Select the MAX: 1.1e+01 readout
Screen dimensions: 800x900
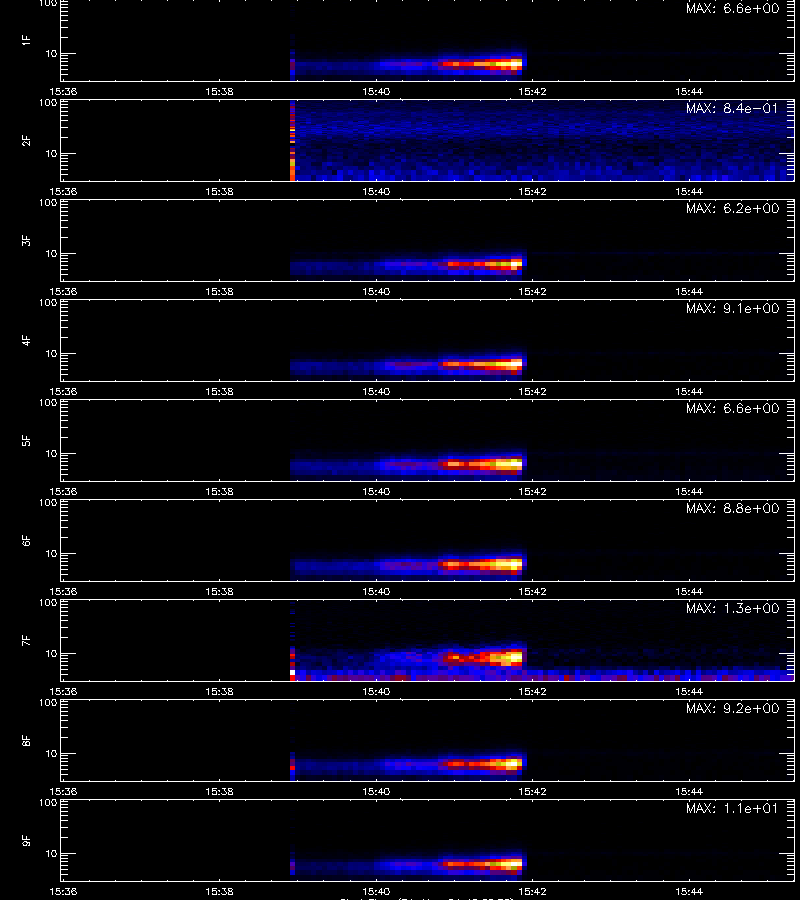(732, 808)
